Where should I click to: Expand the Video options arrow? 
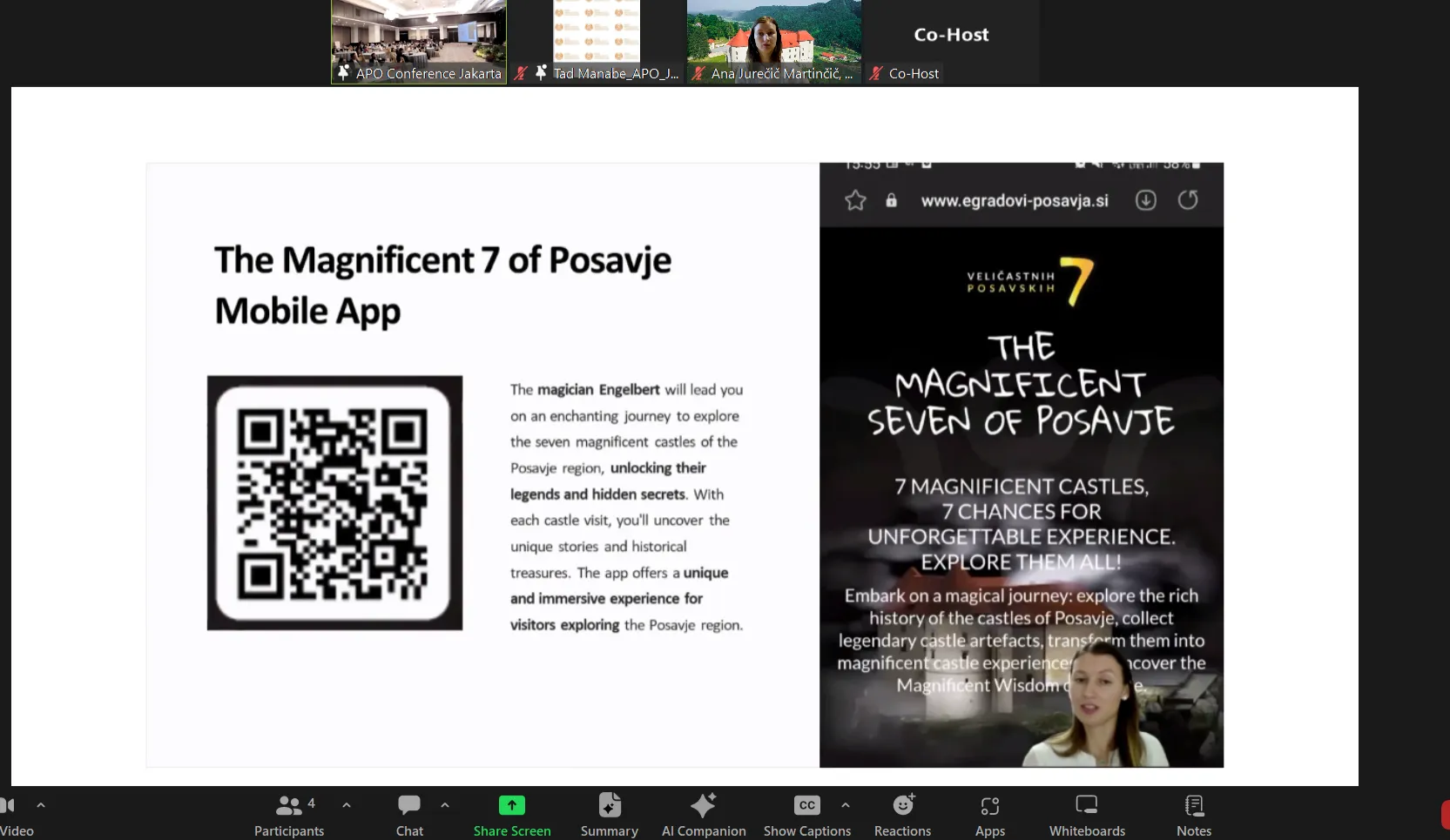coord(41,805)
